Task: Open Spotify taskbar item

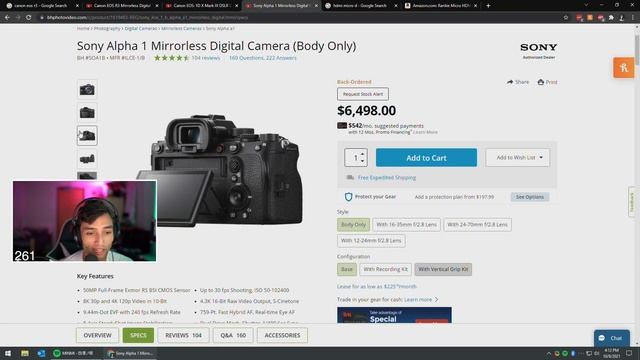Action: 74,353
